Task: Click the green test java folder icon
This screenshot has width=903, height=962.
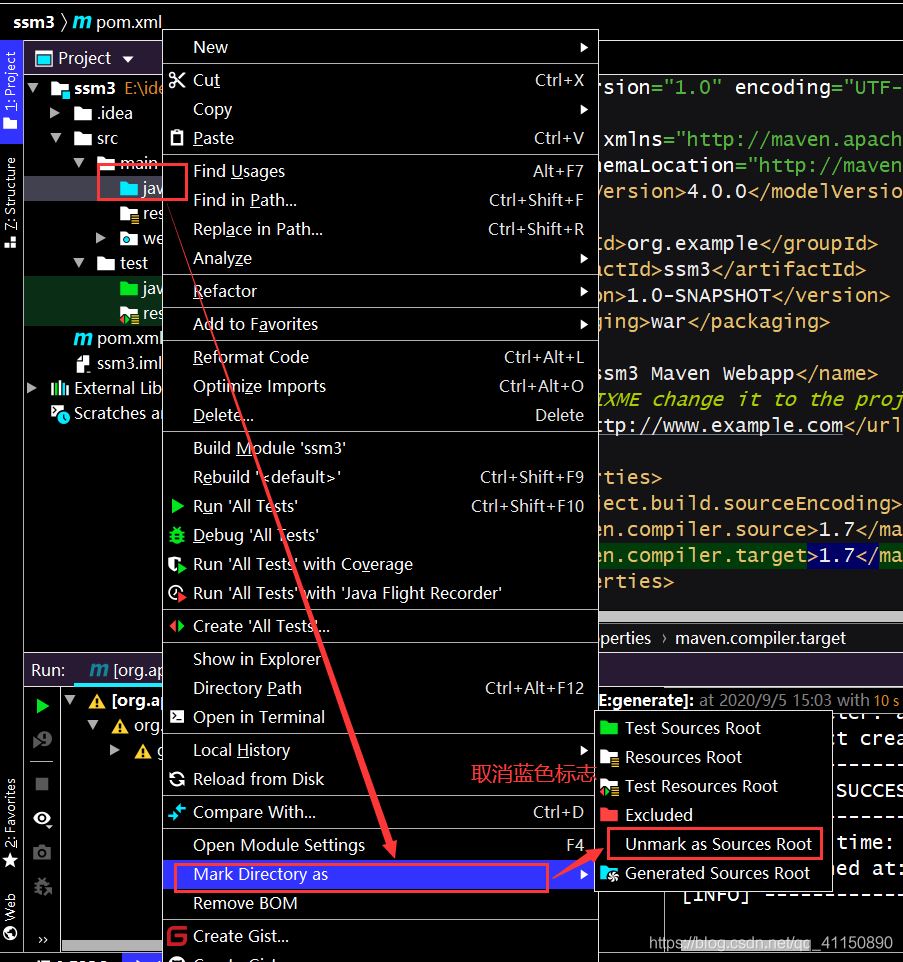Action: click(x=128, y=289)
